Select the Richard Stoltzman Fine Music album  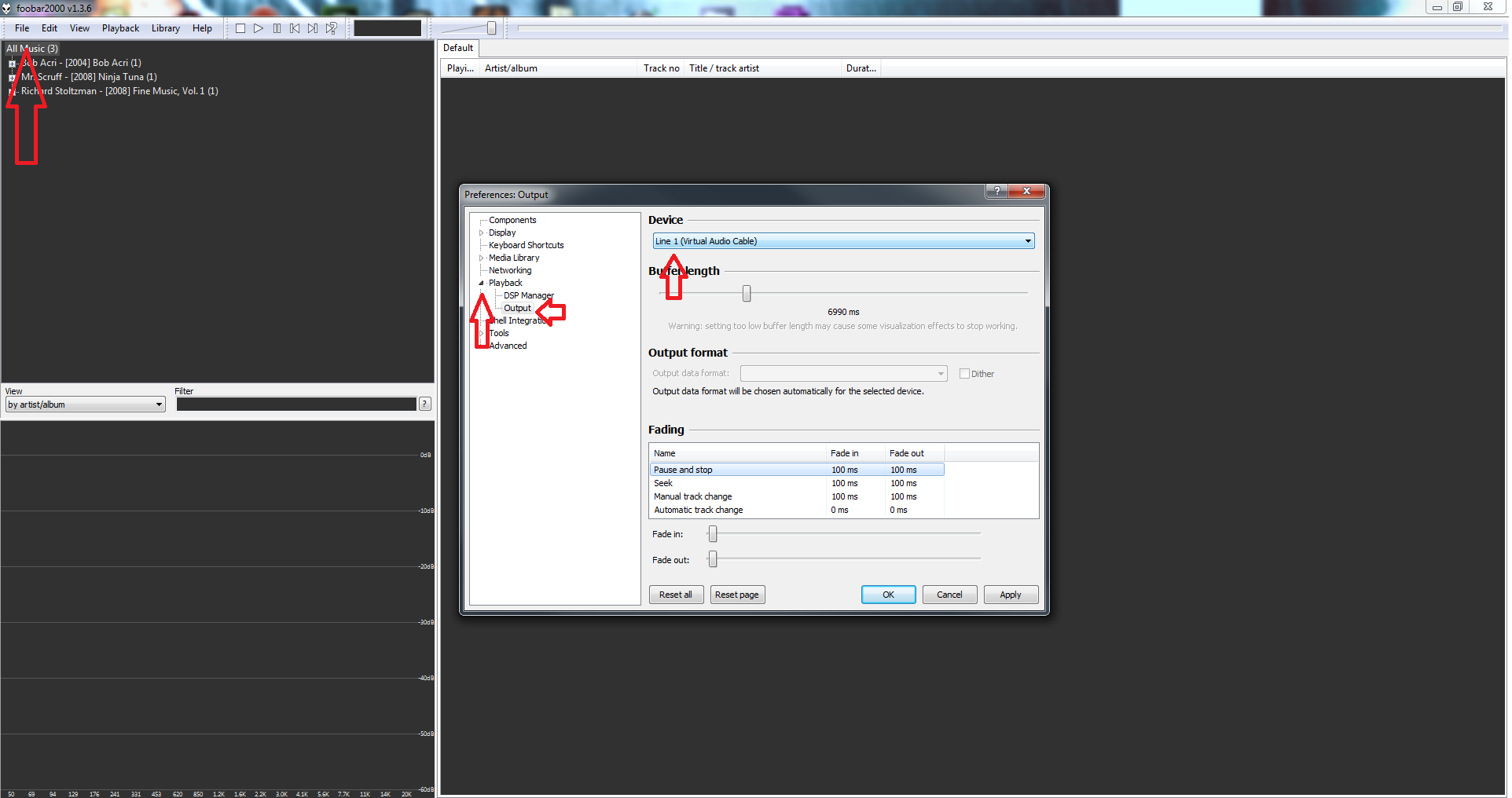coord(119,91)
